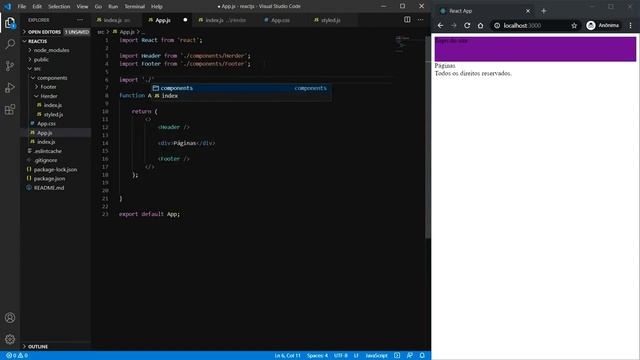The image size is (640, 360).
Task: Open README.md in the explorer
Action: coord(49,188)
